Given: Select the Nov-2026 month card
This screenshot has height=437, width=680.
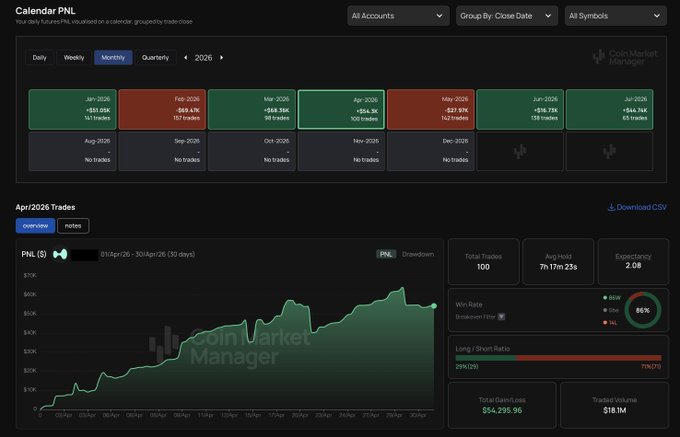Looking at the screenshot, I should pos(341,151).
